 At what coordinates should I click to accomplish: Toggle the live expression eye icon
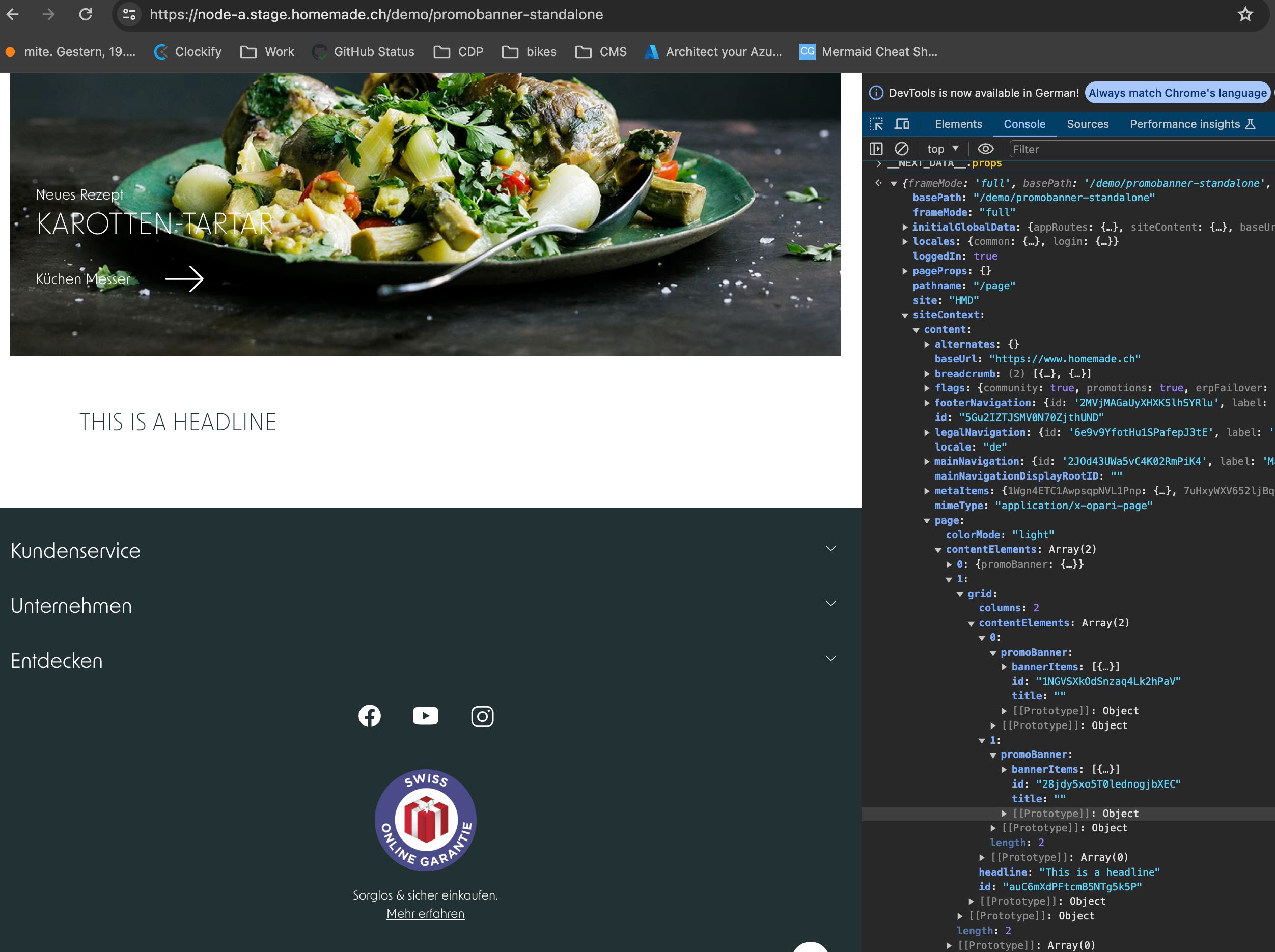(x=986, y=149)
